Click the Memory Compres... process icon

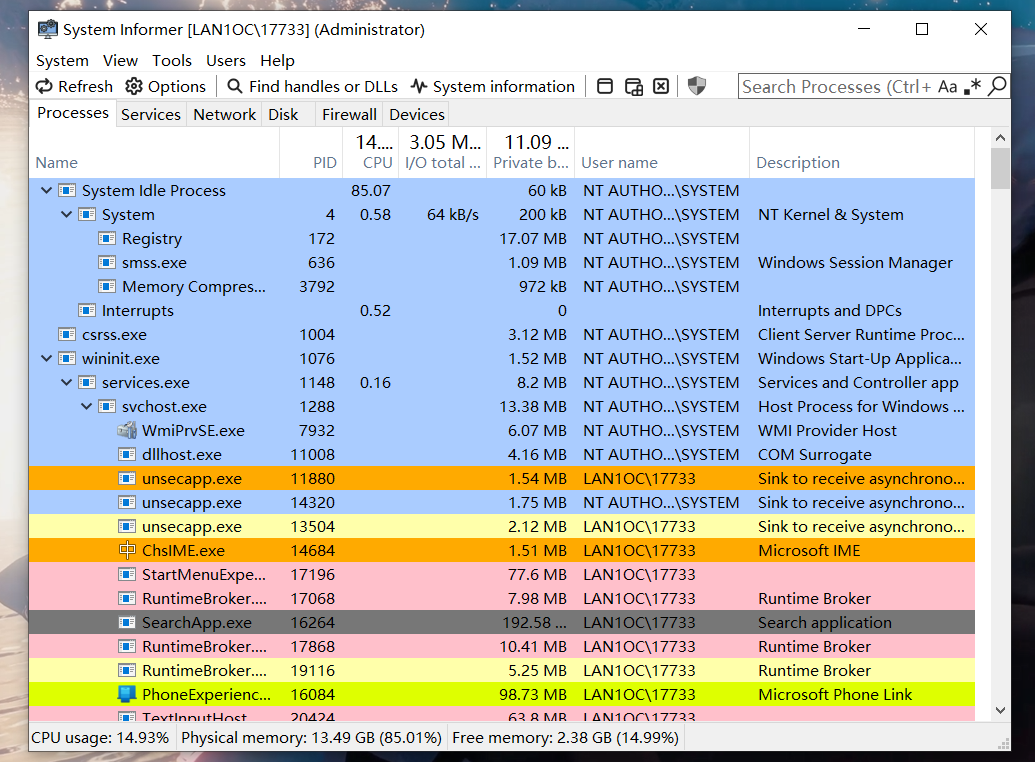point(107,287)
